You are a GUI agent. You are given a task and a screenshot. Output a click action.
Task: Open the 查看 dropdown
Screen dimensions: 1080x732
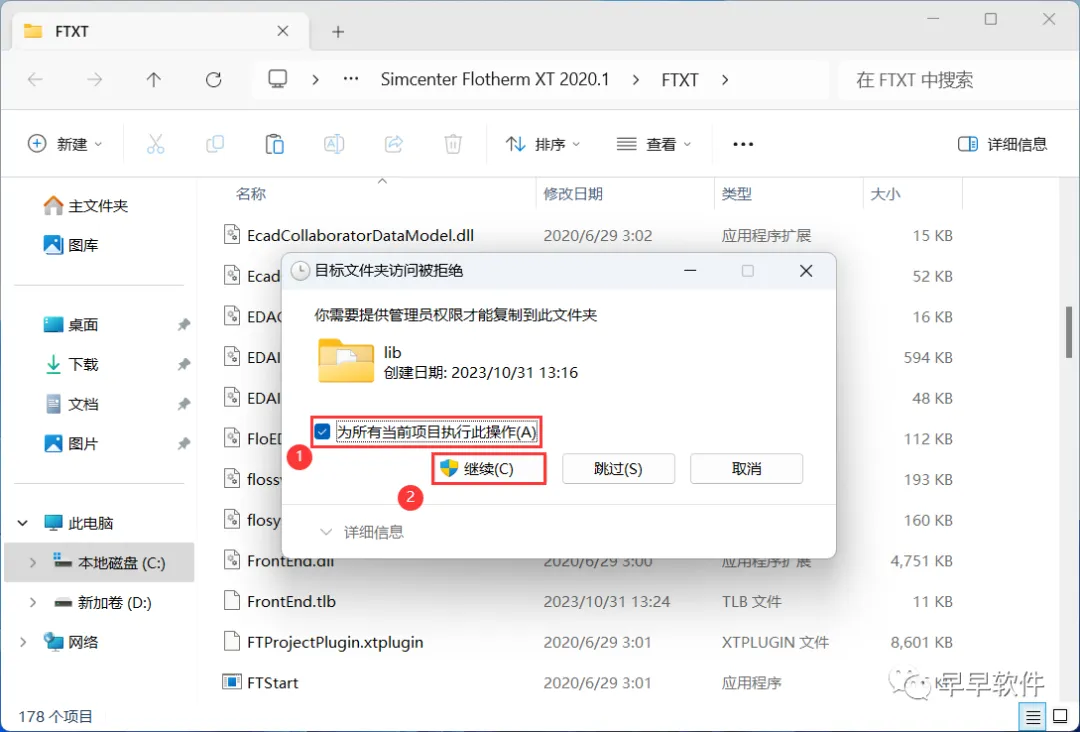click(654, 144)
